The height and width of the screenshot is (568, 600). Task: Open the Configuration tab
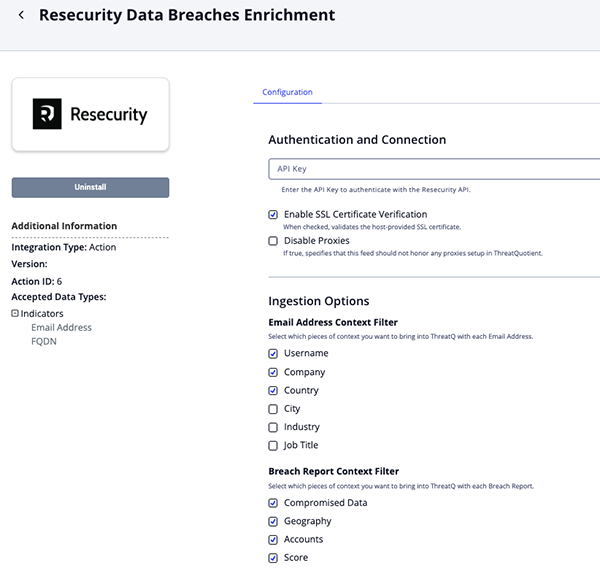(287, 92)
